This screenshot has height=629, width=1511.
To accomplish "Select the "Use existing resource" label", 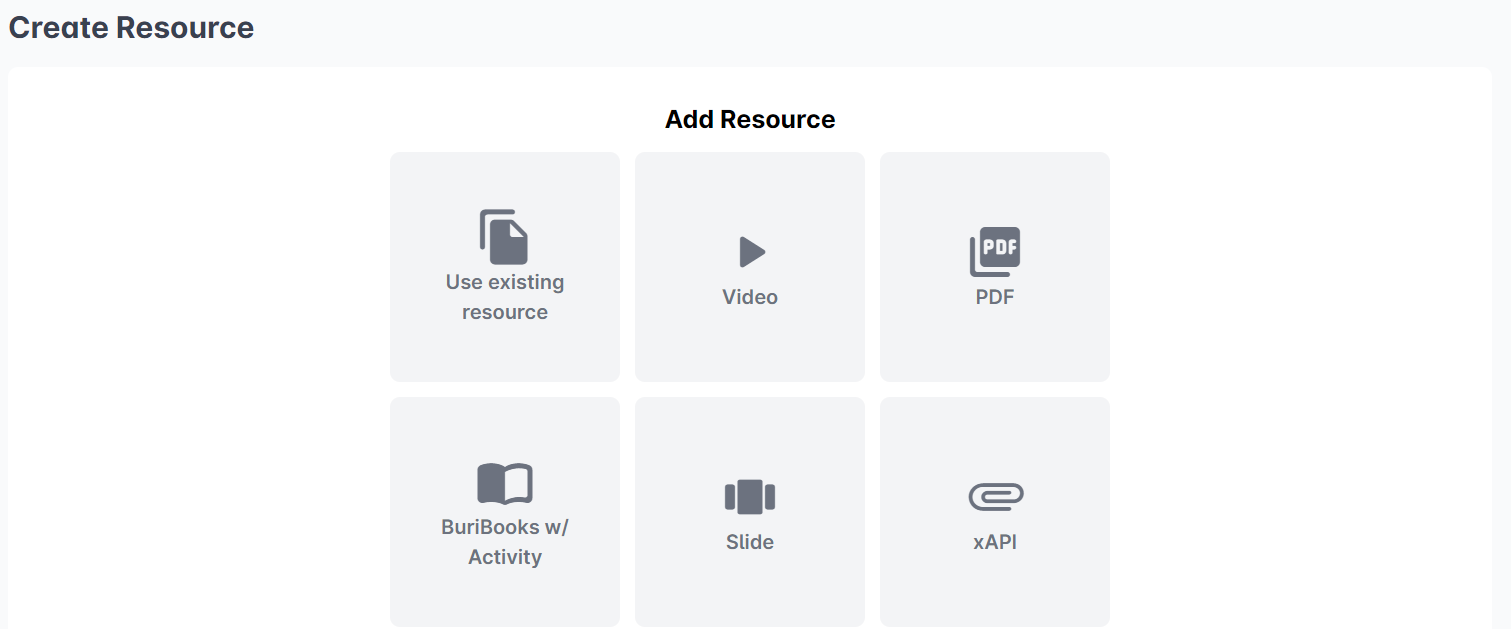I will coord(505,297).
